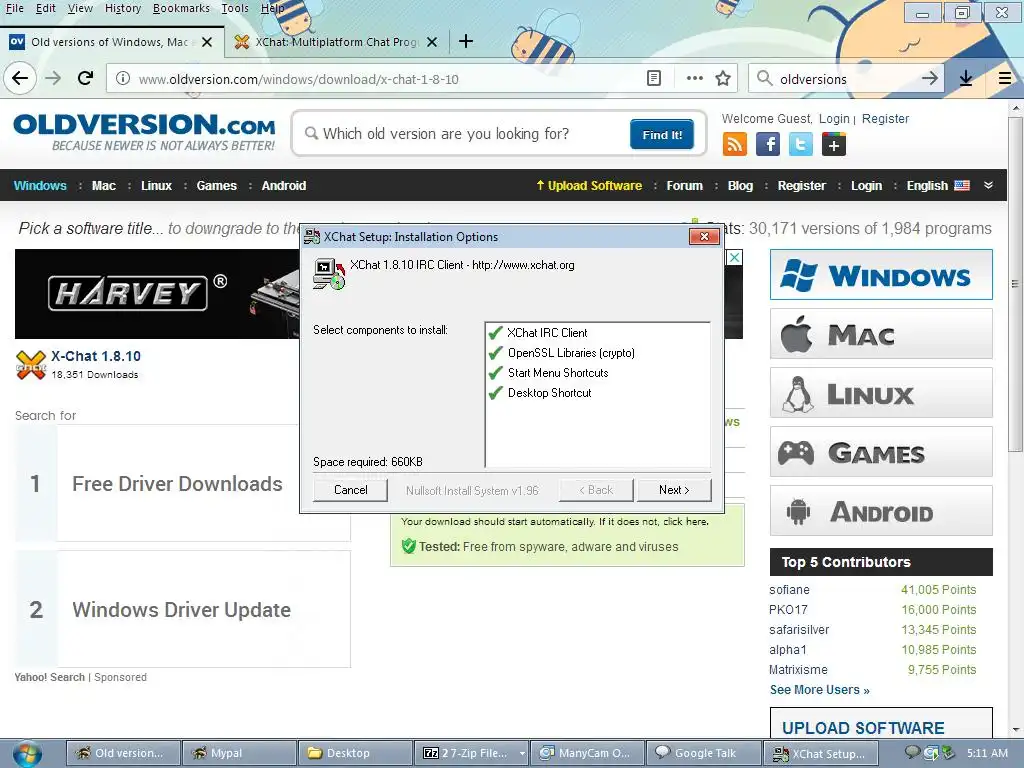
Task: Expand the English language selector
Action: coord(938,185)
